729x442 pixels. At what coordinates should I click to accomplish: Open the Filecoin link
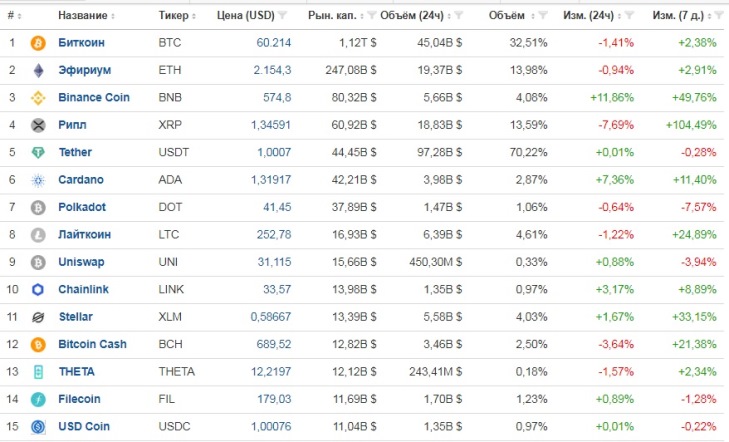(x=80, y=399)
